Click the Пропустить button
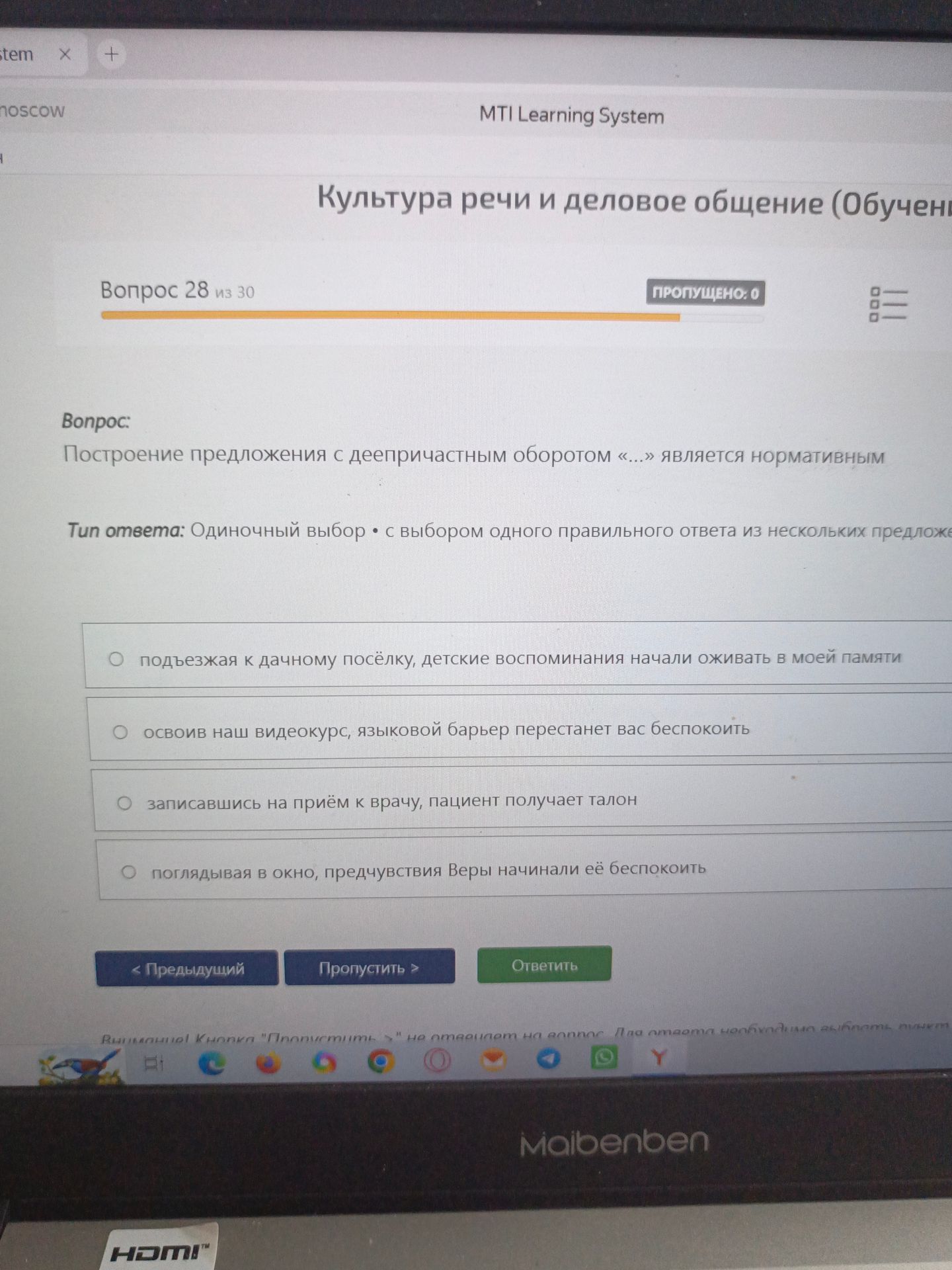The width and height of the screenshot is (952, 1270). coord(370,967)
